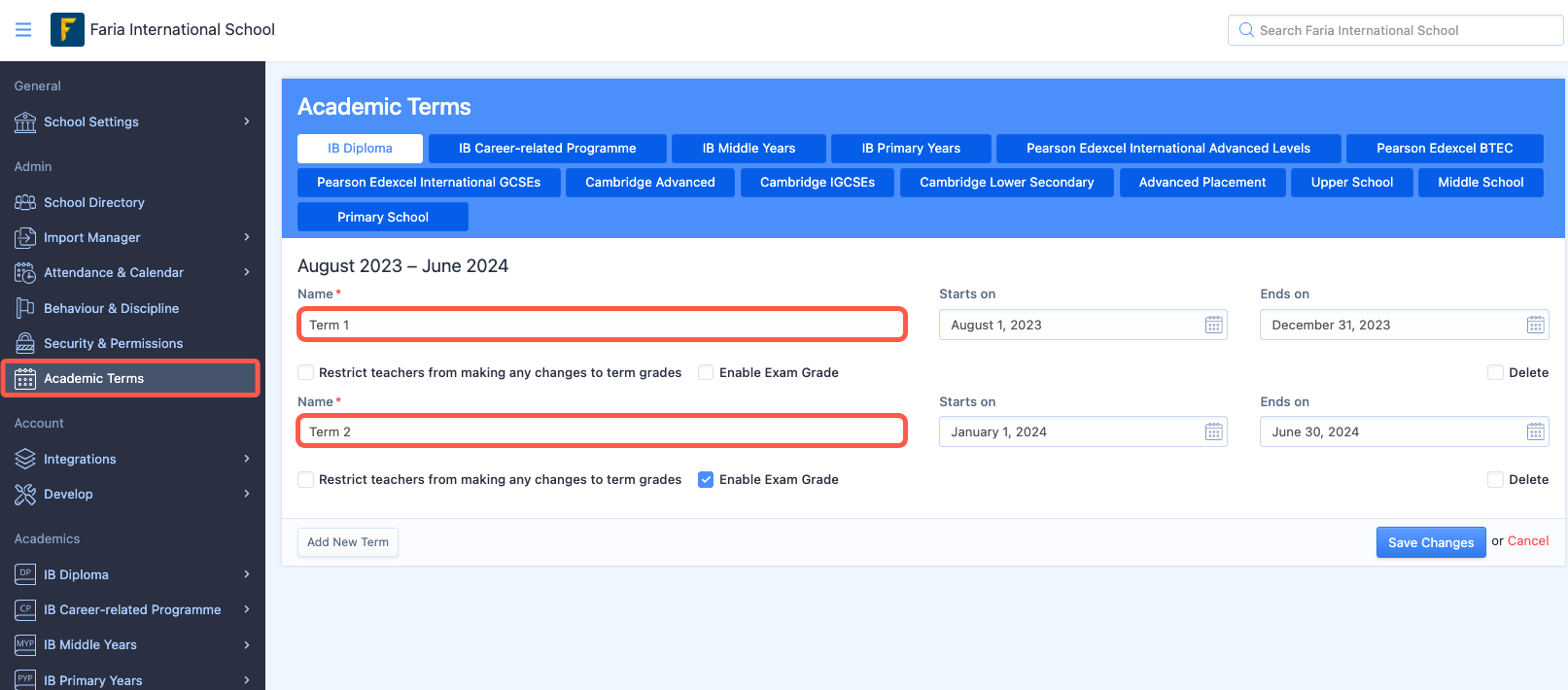This screenshot has height=690, width=1568.
Task: Open the hamburger menu icon
Action: [x=23, y=30]
